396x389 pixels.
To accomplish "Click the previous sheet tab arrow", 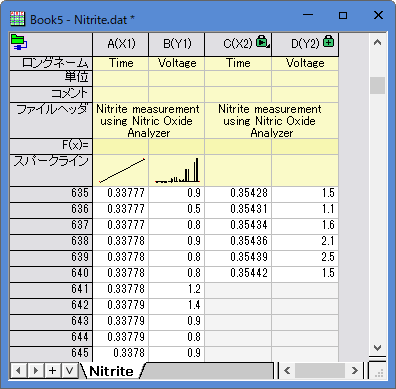I will 19,371.
